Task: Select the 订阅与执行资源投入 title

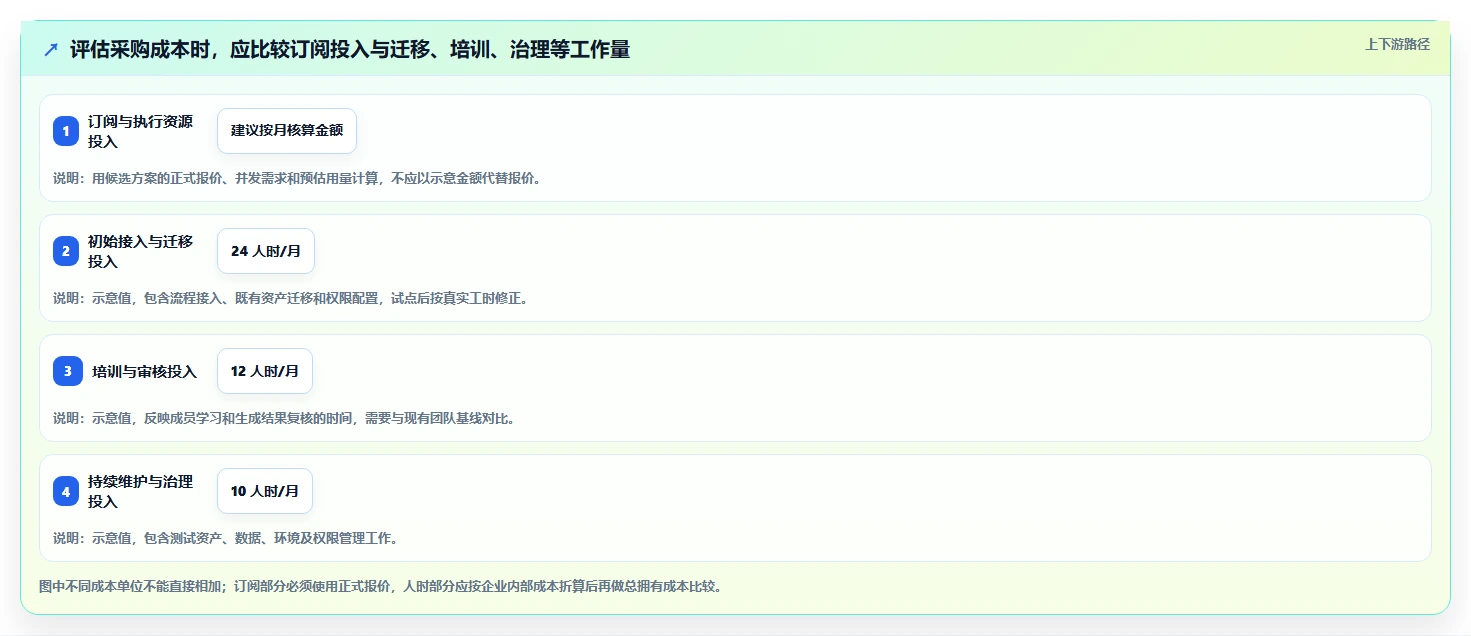Action: click(x=141, y=131)
